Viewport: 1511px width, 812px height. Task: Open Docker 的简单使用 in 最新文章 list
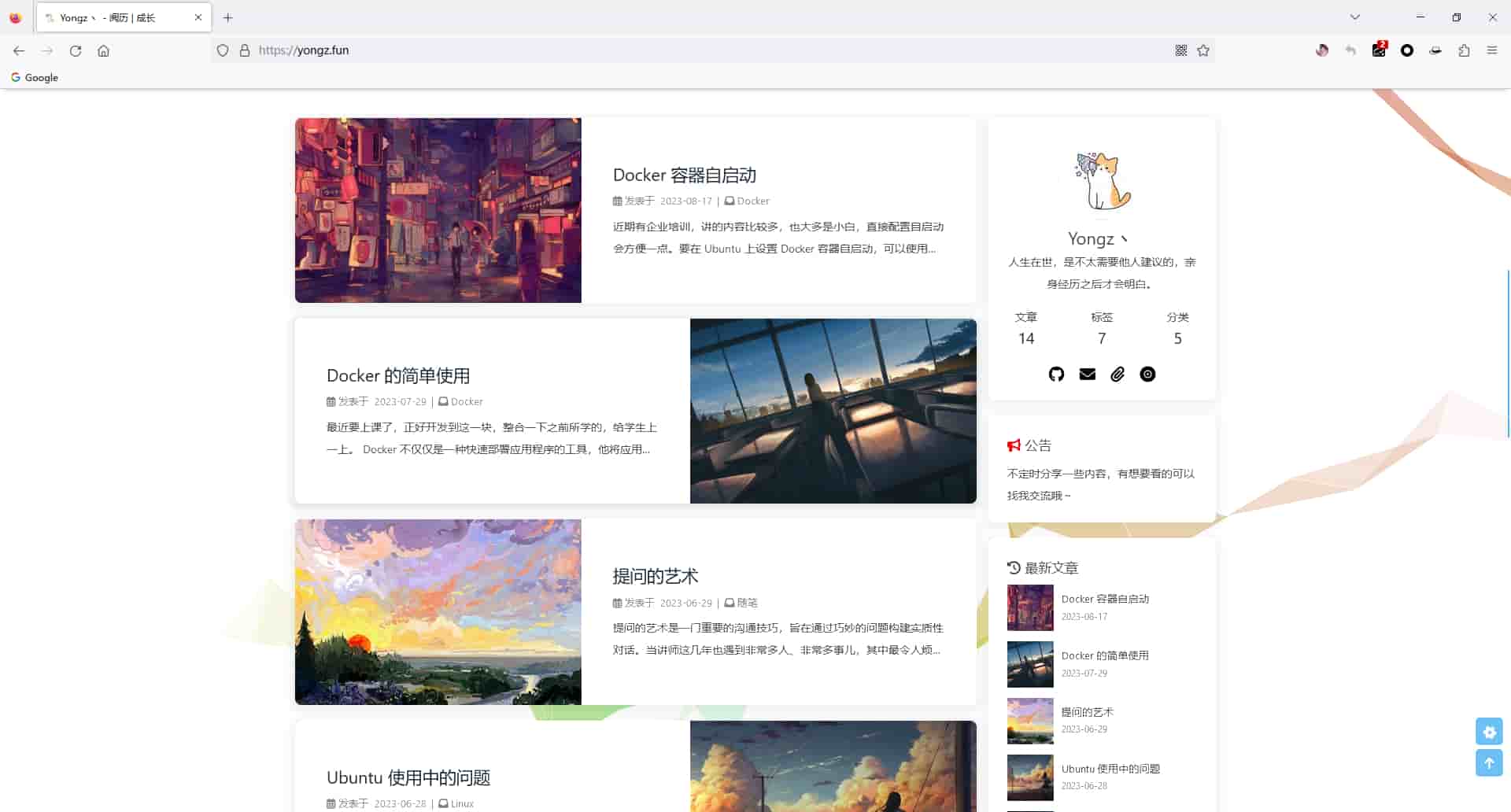[1105, 655]
